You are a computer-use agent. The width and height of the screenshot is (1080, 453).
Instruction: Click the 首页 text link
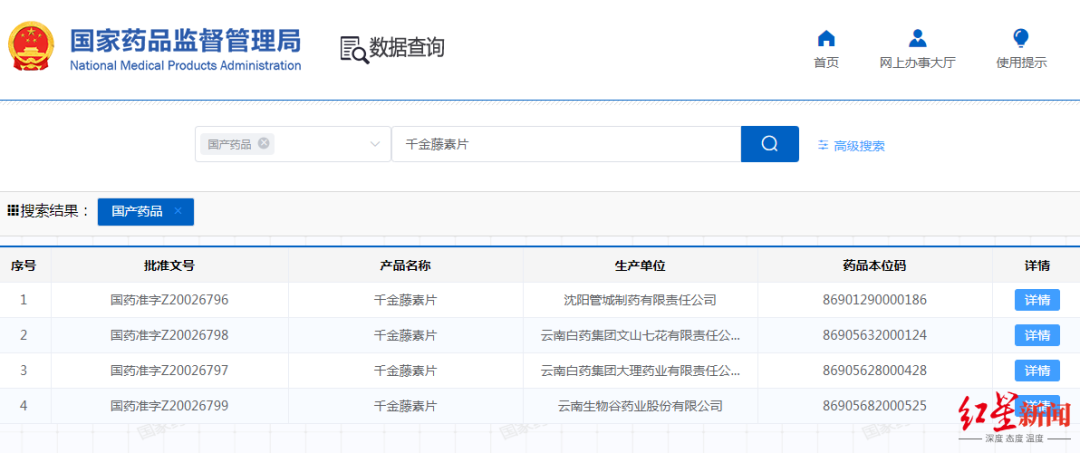[826, 63]
